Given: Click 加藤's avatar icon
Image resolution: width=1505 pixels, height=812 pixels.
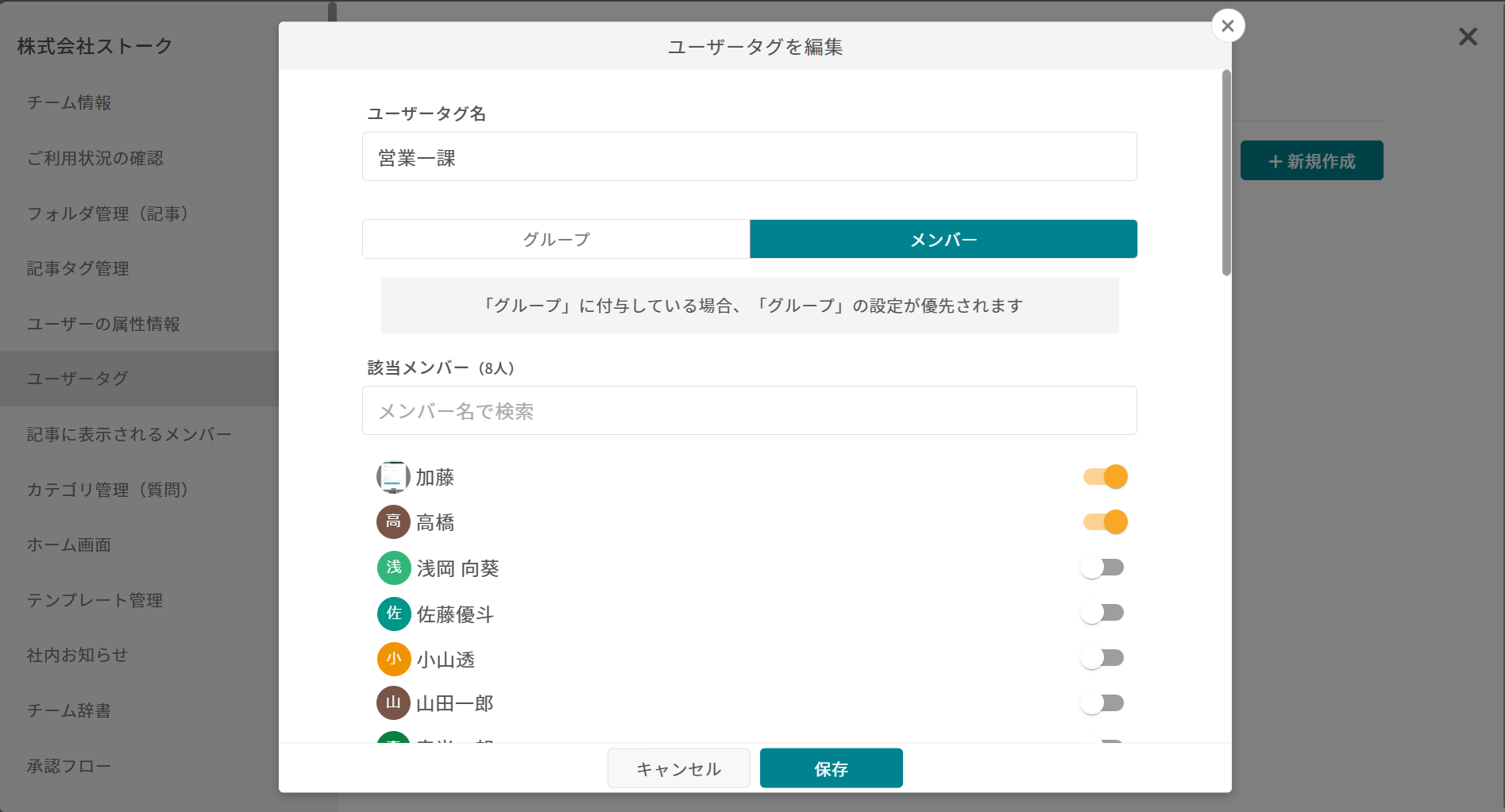Looking at the screenshot, I should coord(392,477).
